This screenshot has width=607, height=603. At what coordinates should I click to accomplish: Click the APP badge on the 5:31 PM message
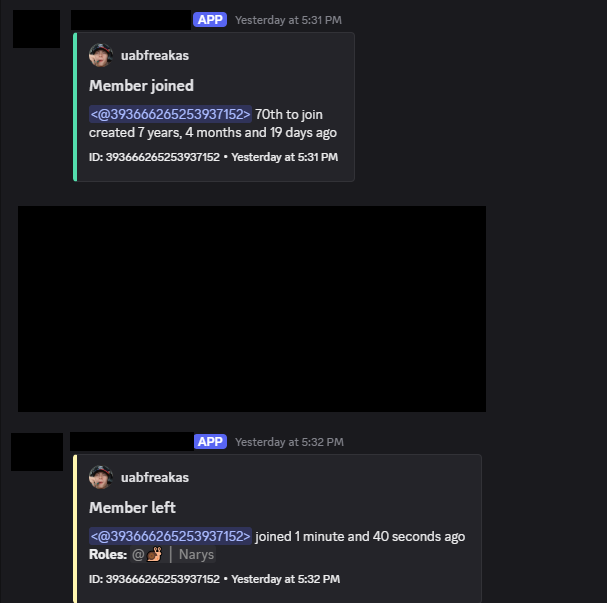tap(210, 20)
